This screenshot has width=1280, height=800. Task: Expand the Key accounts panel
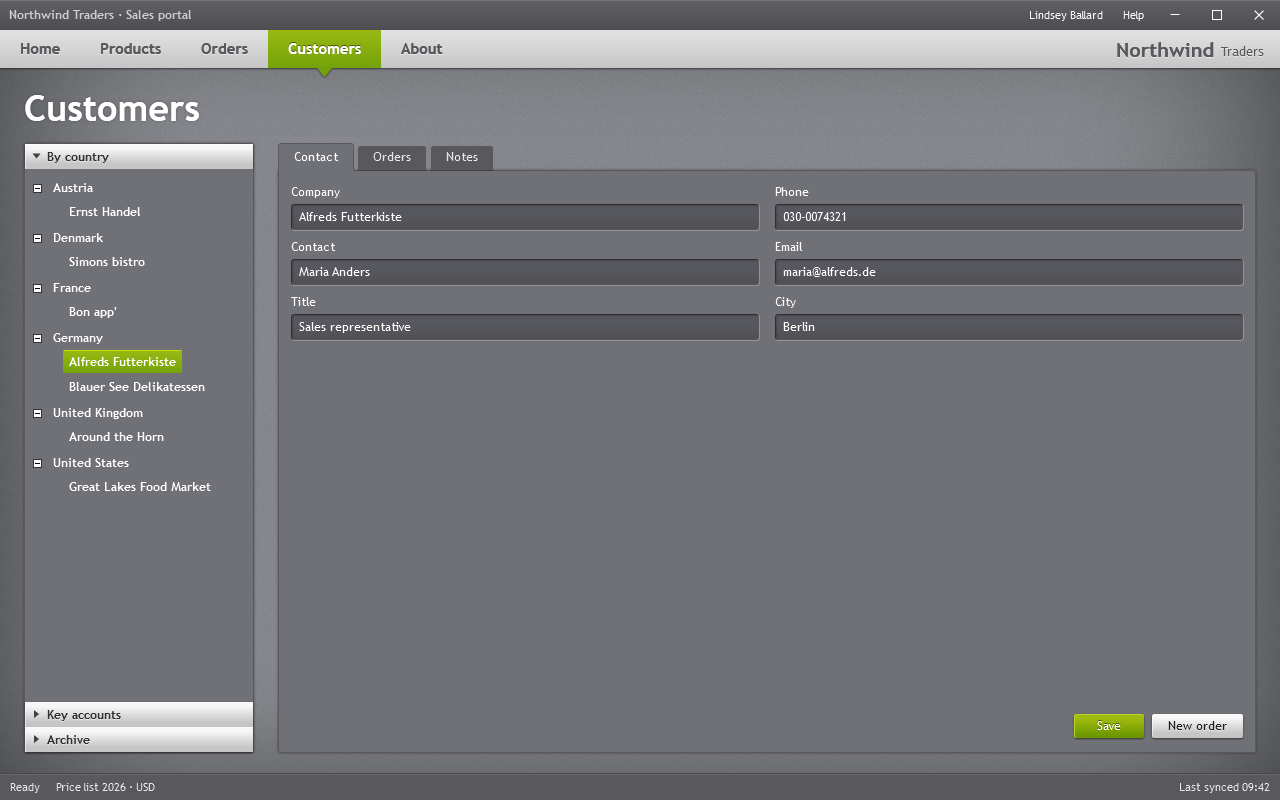139,715
